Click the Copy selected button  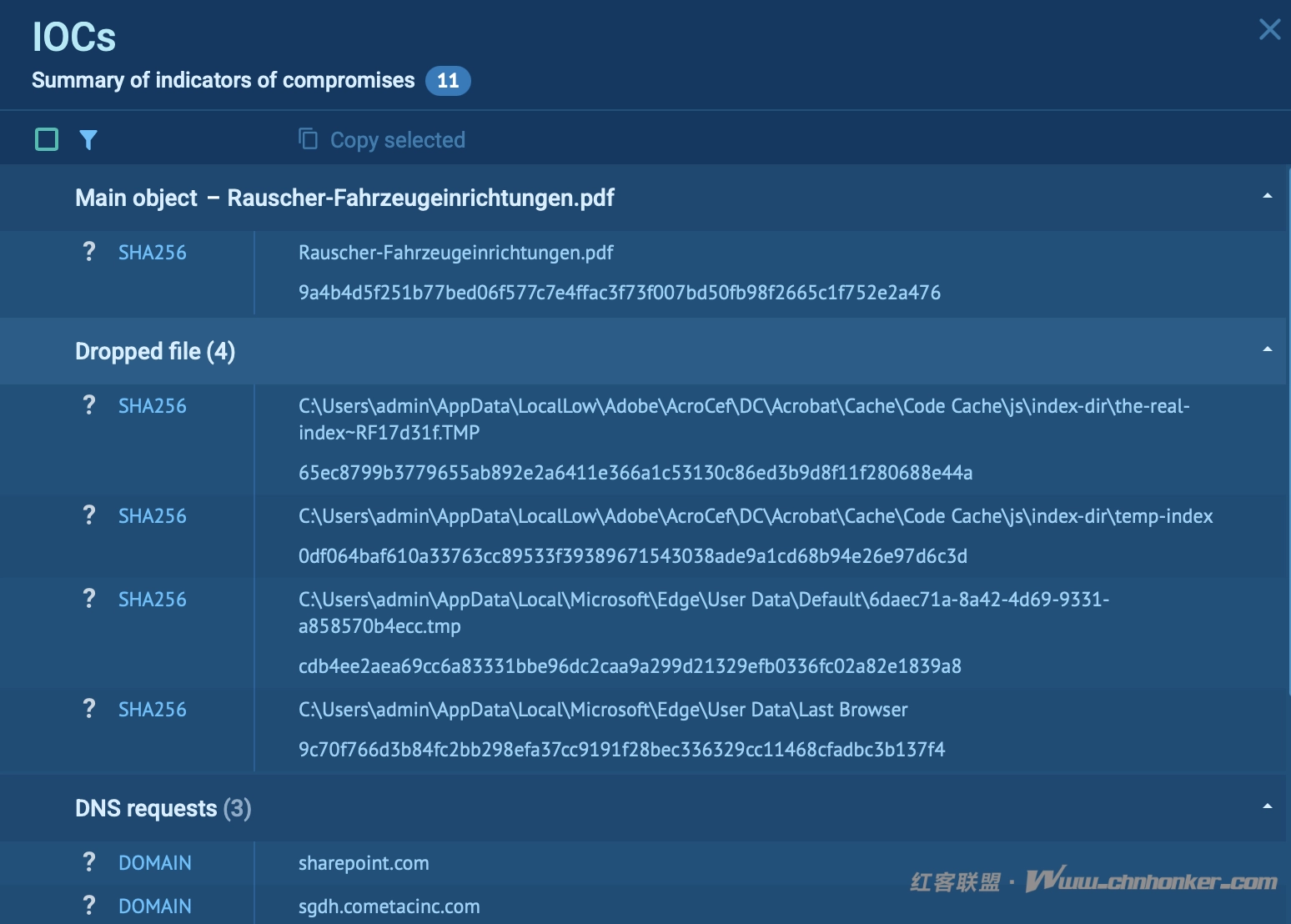[x=382, y=140]
